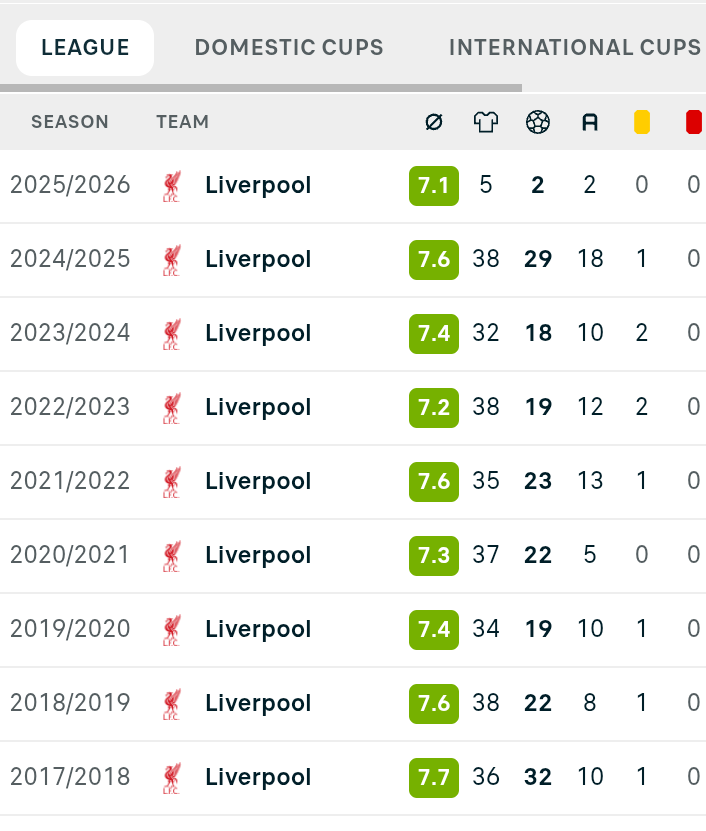
Task: Click the red card column icon
Action: (693, 122)
